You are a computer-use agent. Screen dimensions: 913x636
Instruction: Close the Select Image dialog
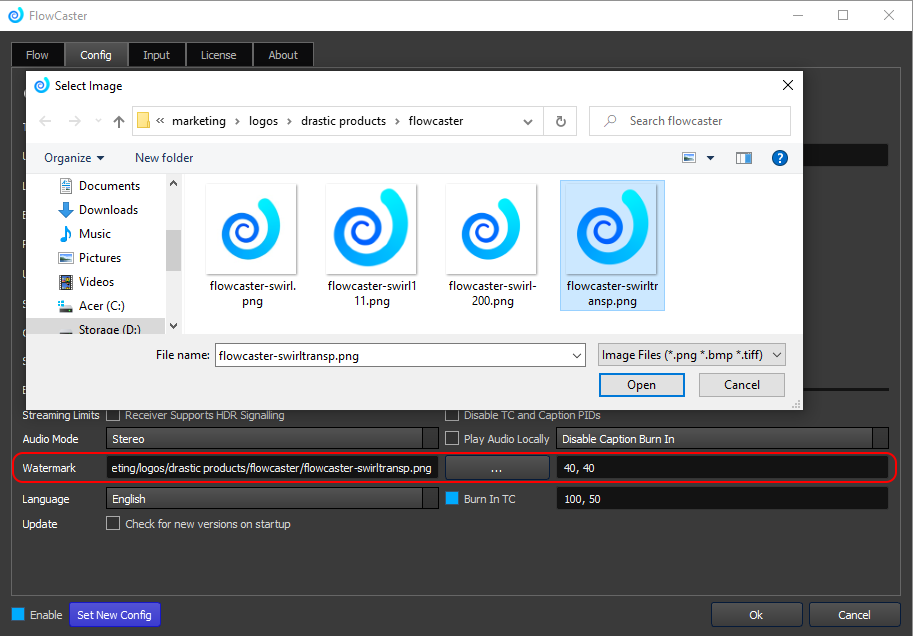pos(788,86)
